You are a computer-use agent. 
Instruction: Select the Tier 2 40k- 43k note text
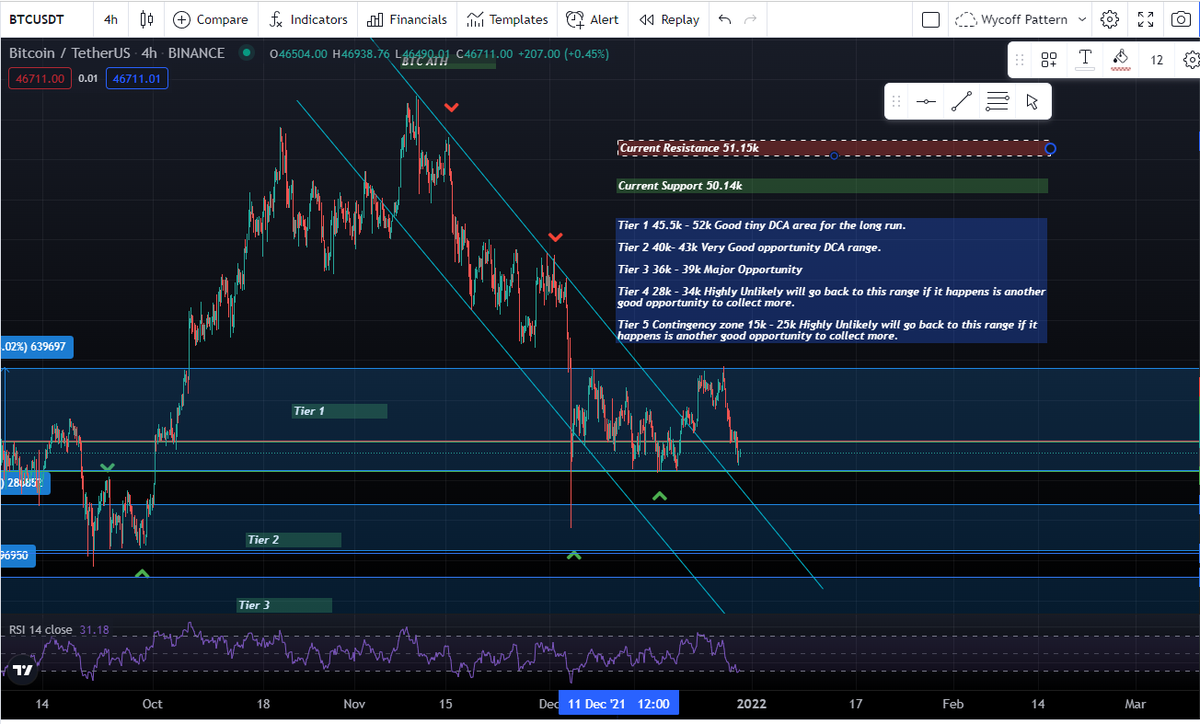point(749,247)
